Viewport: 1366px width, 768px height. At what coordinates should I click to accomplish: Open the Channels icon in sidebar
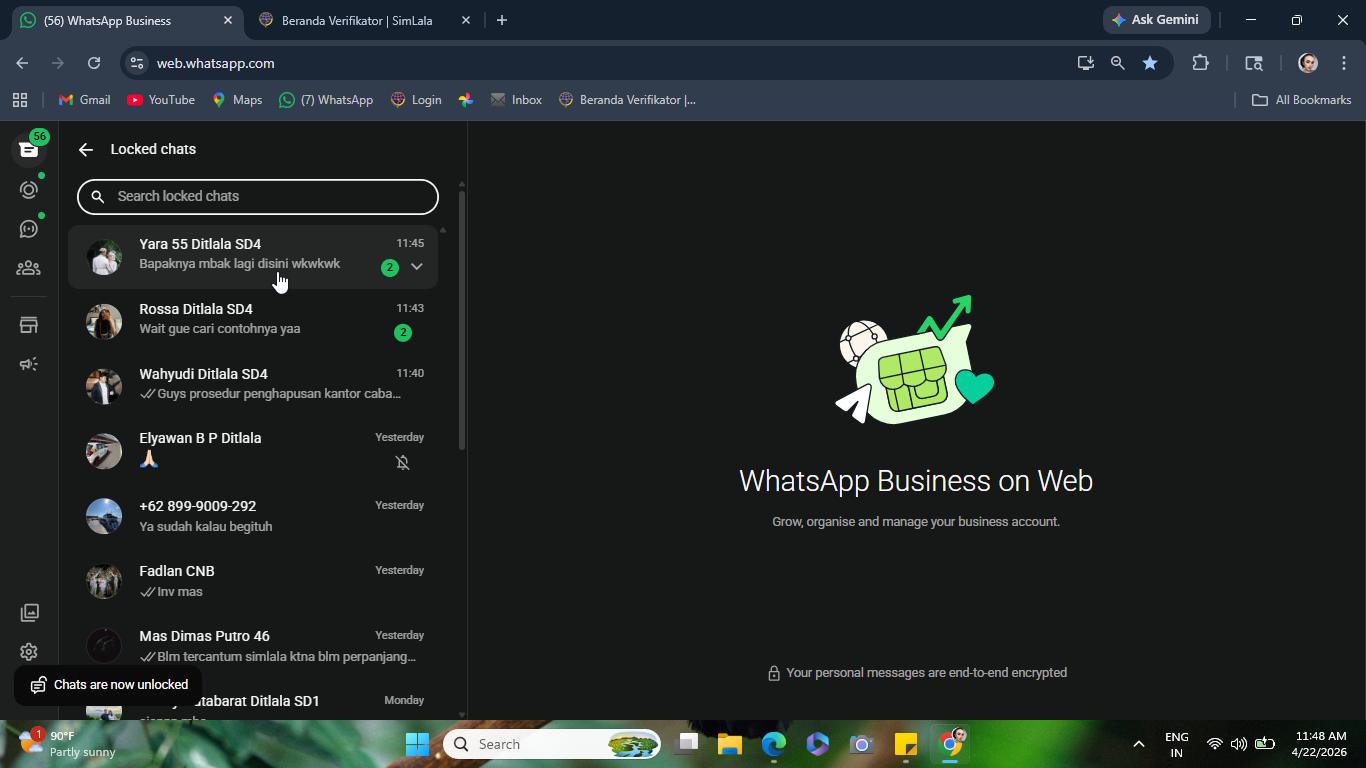point(28,229)
